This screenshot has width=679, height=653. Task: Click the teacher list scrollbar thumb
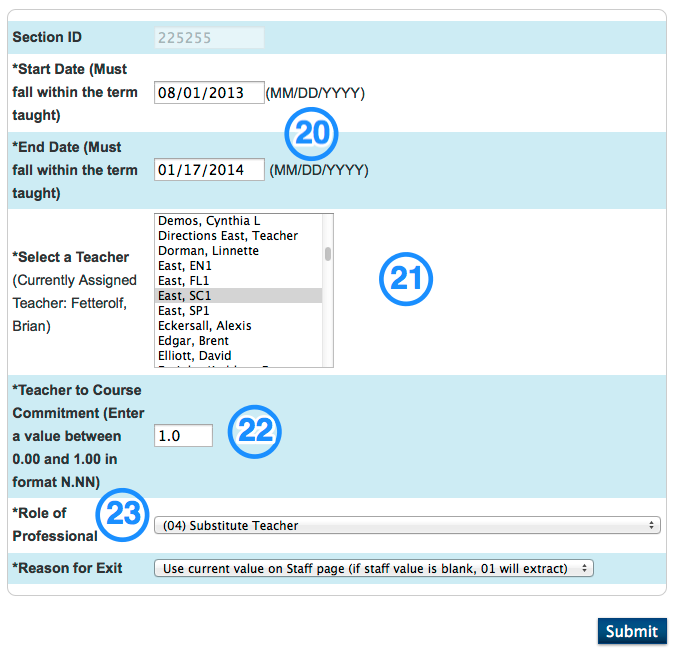(x=328, y=253)
